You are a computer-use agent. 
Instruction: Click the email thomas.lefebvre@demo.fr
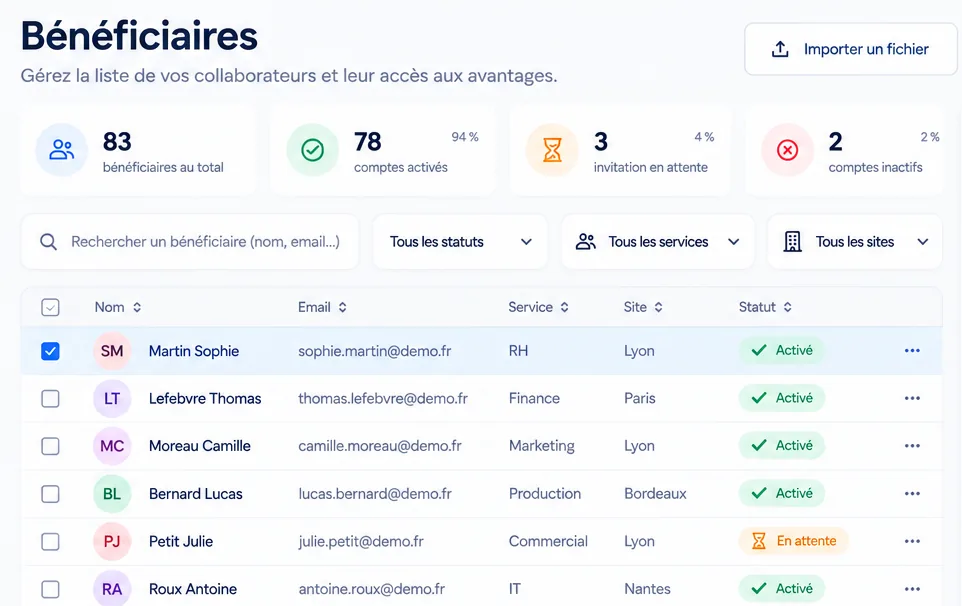[x=383, y=399]
